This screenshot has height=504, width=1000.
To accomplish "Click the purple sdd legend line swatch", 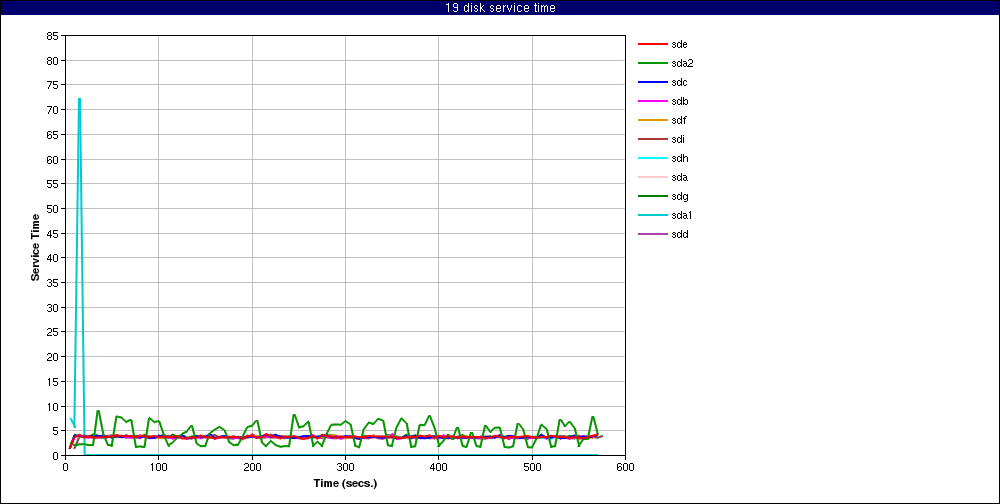I will (652, 234).
